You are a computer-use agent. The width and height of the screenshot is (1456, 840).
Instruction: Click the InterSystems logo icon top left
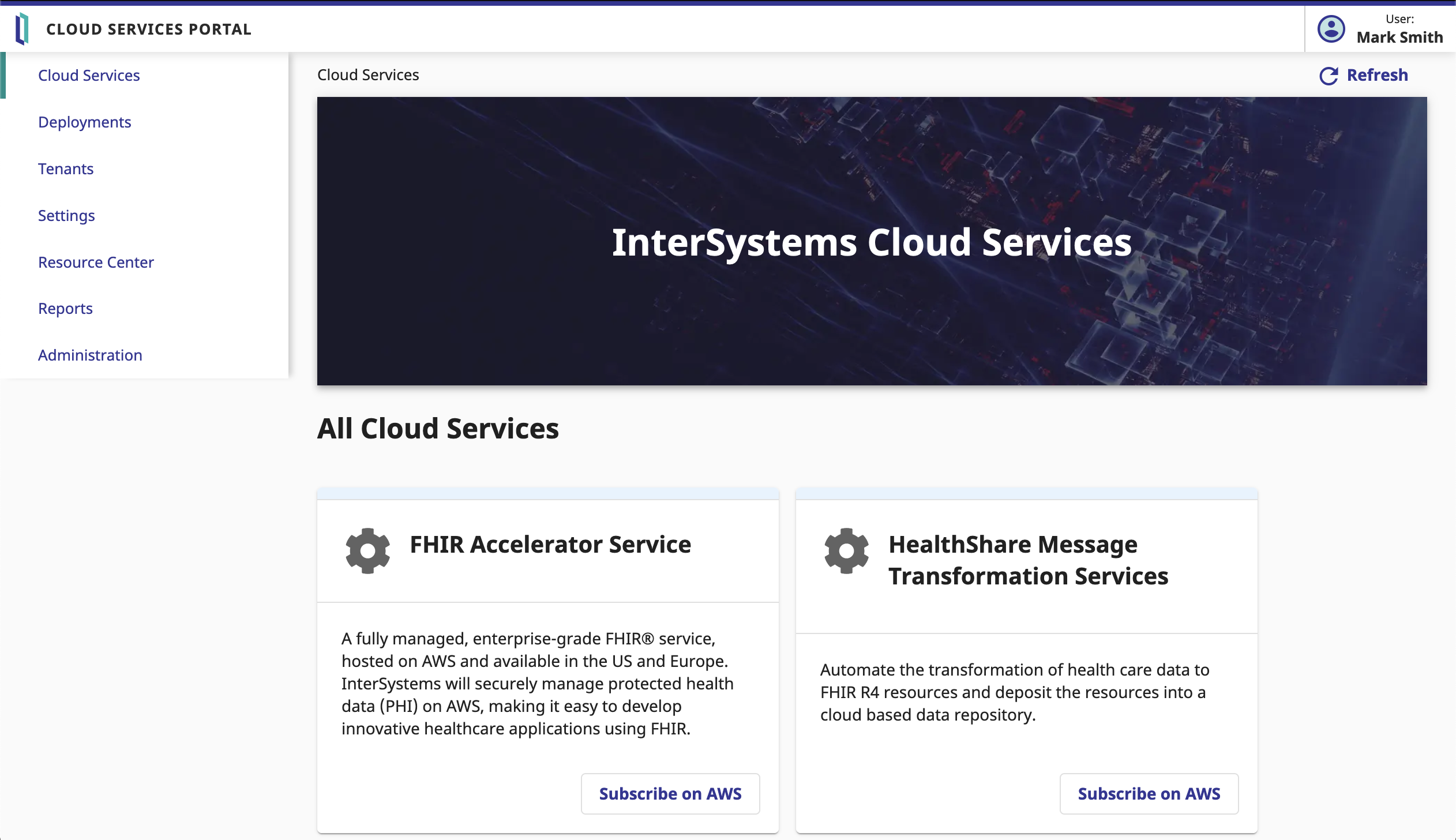tap(20, 28)
